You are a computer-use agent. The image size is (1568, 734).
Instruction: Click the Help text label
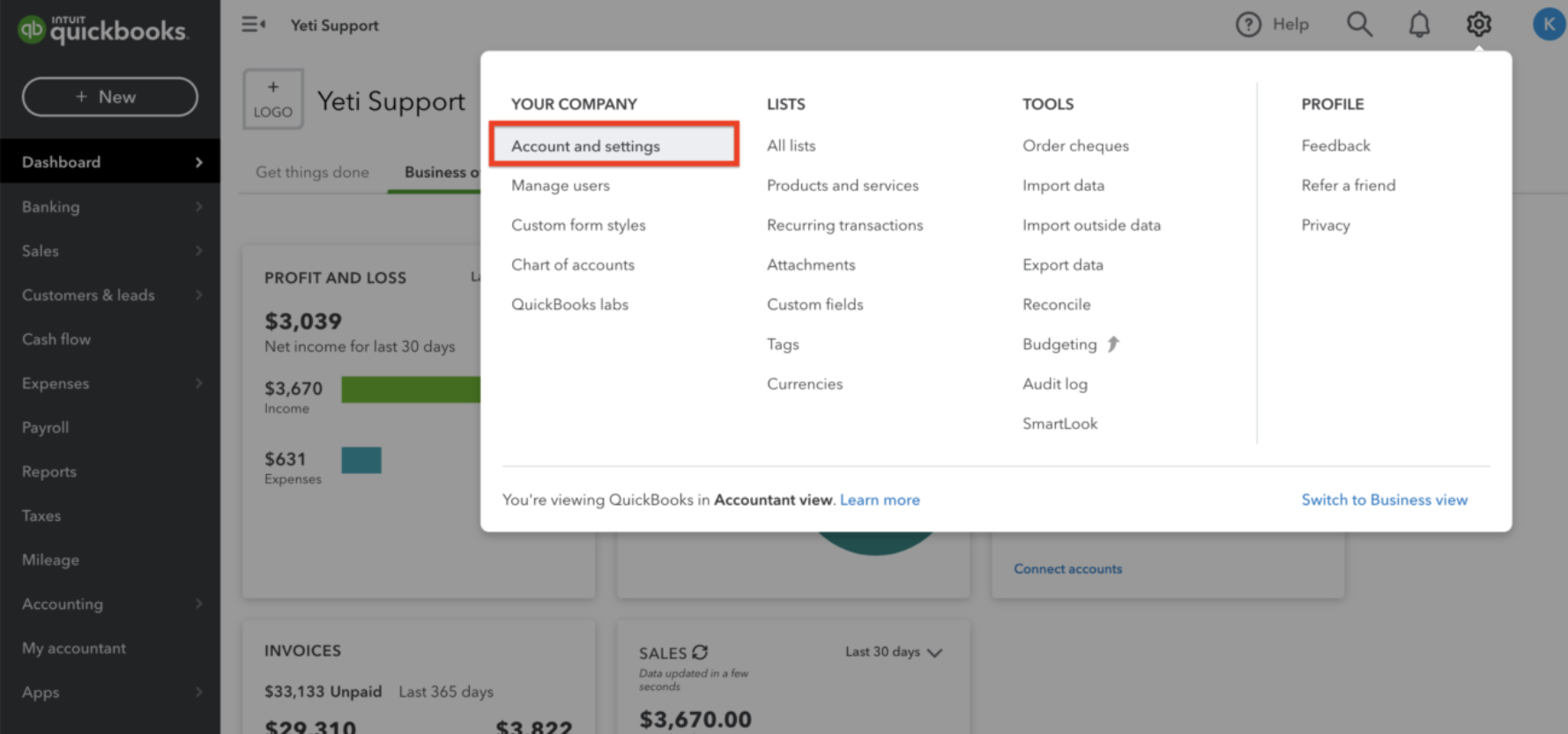[x=1290, y=25]
